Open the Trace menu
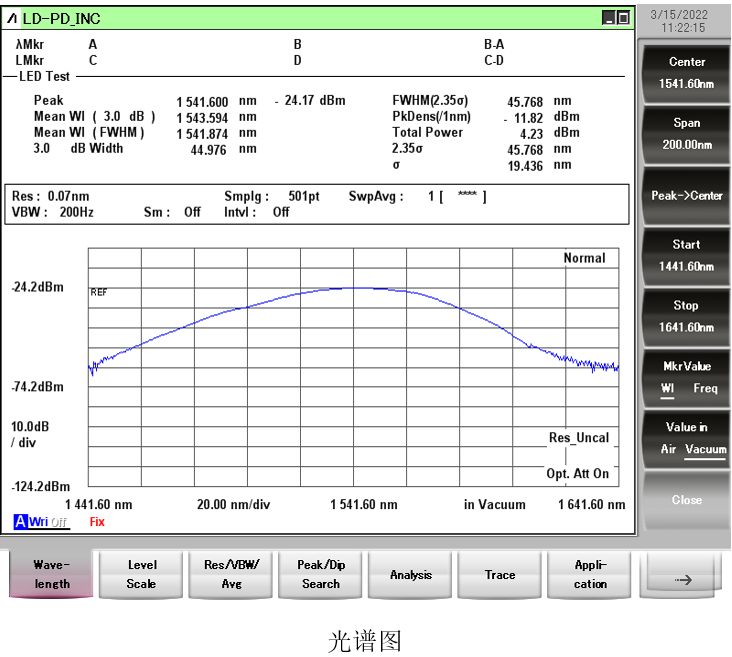Screen dimensions: 732x657 (500, 575)
